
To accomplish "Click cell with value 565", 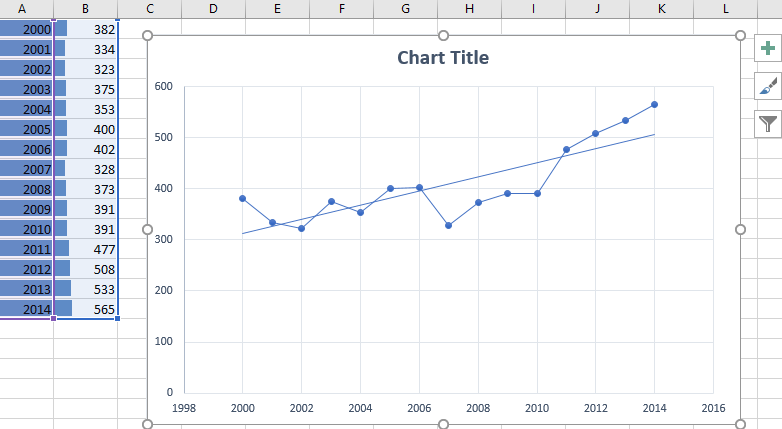I will coord(85,309).
